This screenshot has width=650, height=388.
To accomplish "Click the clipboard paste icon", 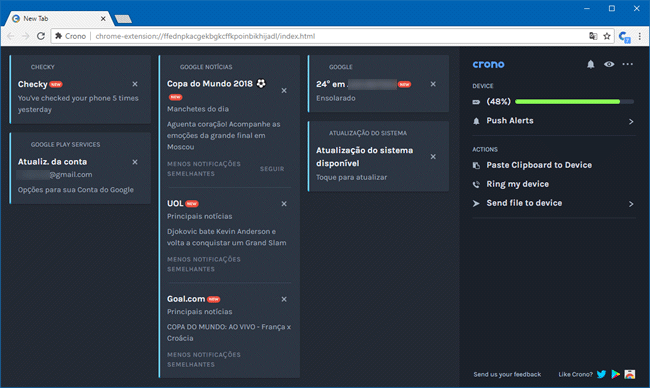I will (476, 165).
